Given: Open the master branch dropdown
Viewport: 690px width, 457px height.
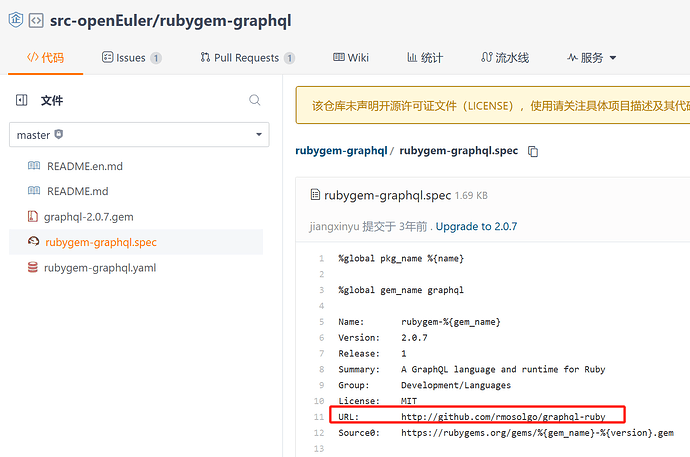Looking at the screenshot, I should tap(138, 134).
